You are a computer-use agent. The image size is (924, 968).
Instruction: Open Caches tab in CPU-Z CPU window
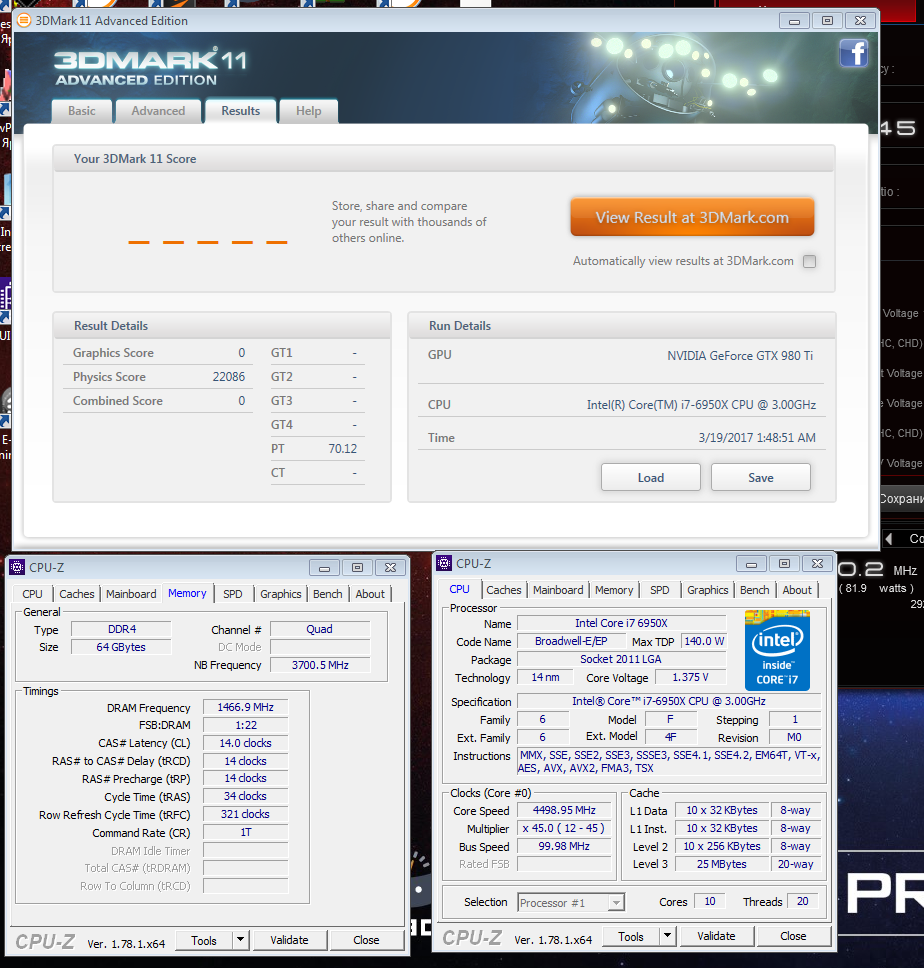pyautogui.click(x=504, y=590)
